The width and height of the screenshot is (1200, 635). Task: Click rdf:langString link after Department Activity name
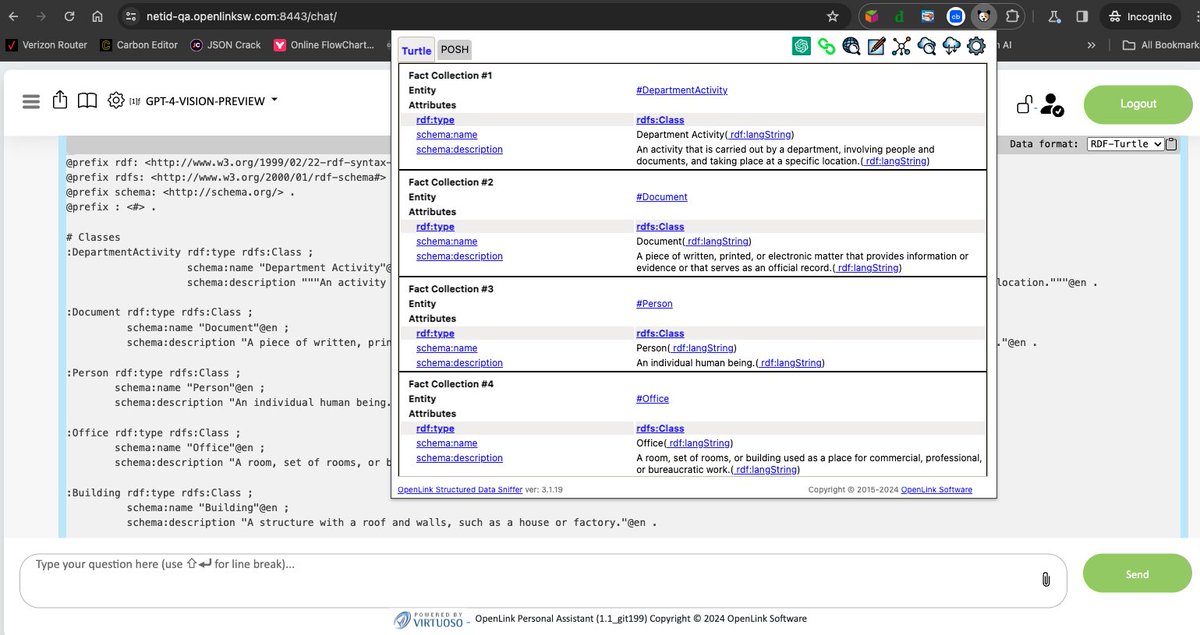tap(760, 134)
